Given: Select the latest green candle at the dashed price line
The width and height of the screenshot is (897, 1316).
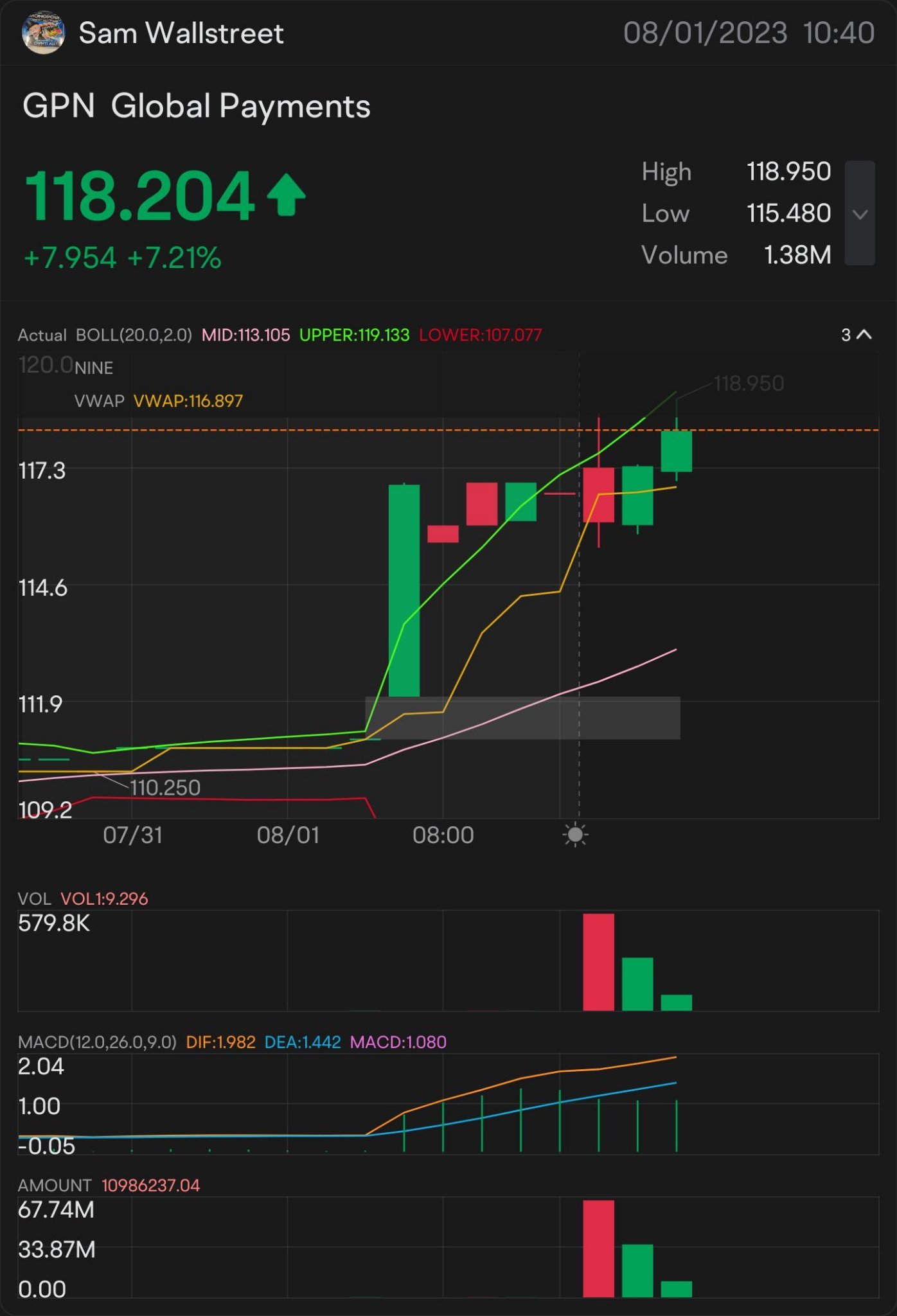Looking at the screenshot, I should [x=677, y=451].
